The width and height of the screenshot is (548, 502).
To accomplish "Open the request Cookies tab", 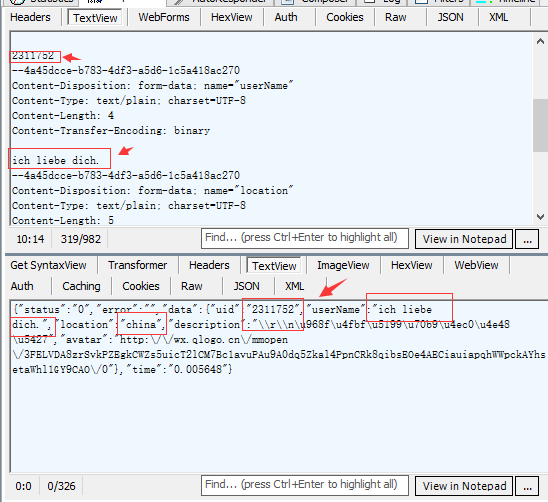I will click(345, 17).
